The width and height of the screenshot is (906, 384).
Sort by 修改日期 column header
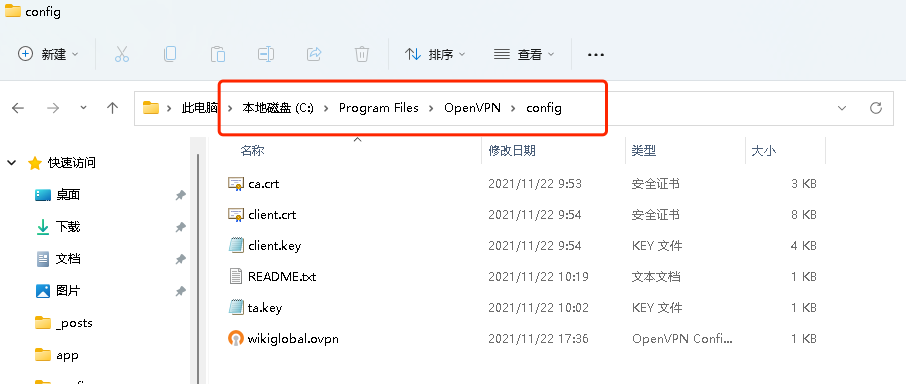click(x=512, y=151)
